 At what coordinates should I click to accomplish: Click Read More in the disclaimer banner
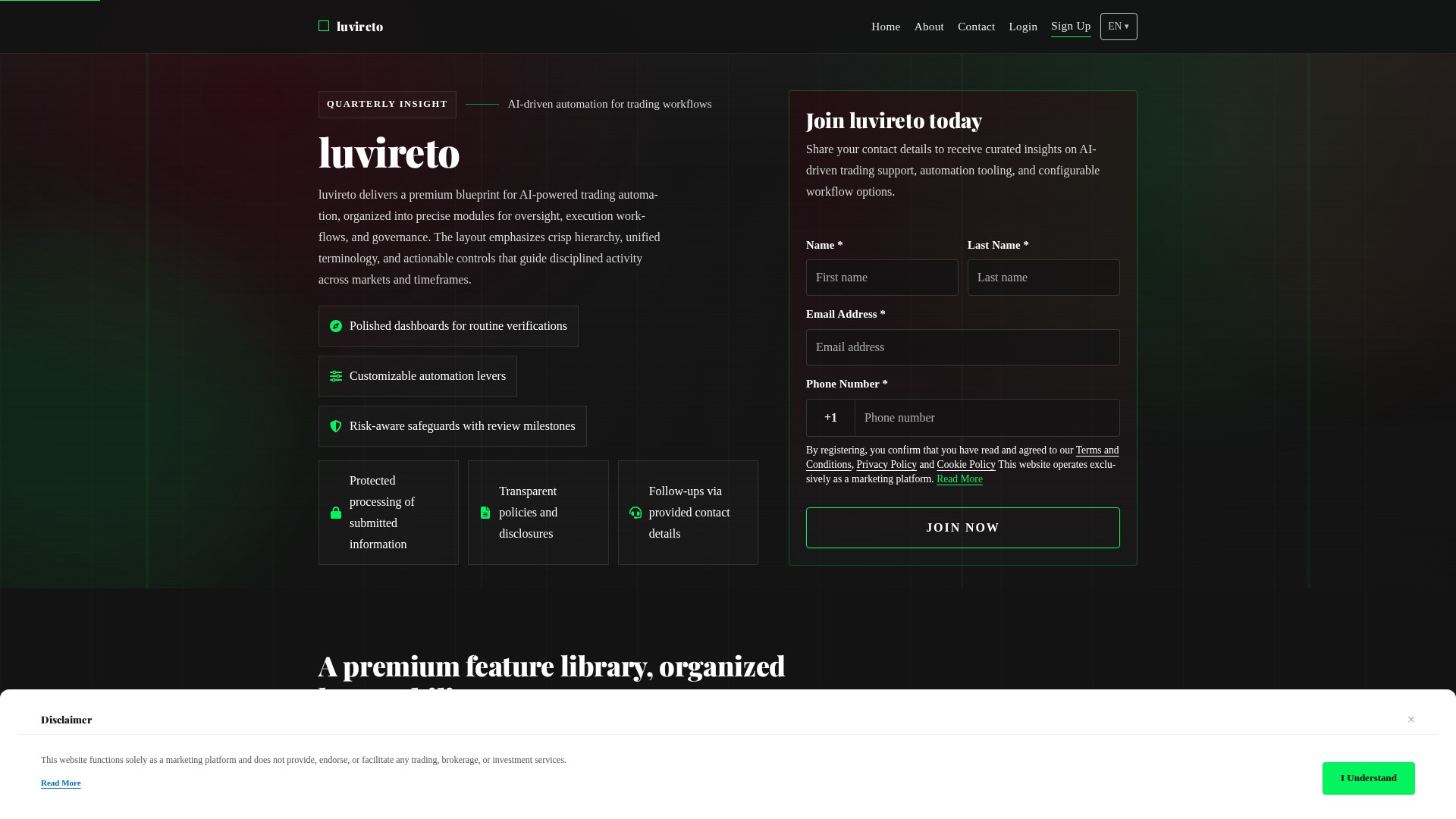pyautogui.click(x=61, y=783)
